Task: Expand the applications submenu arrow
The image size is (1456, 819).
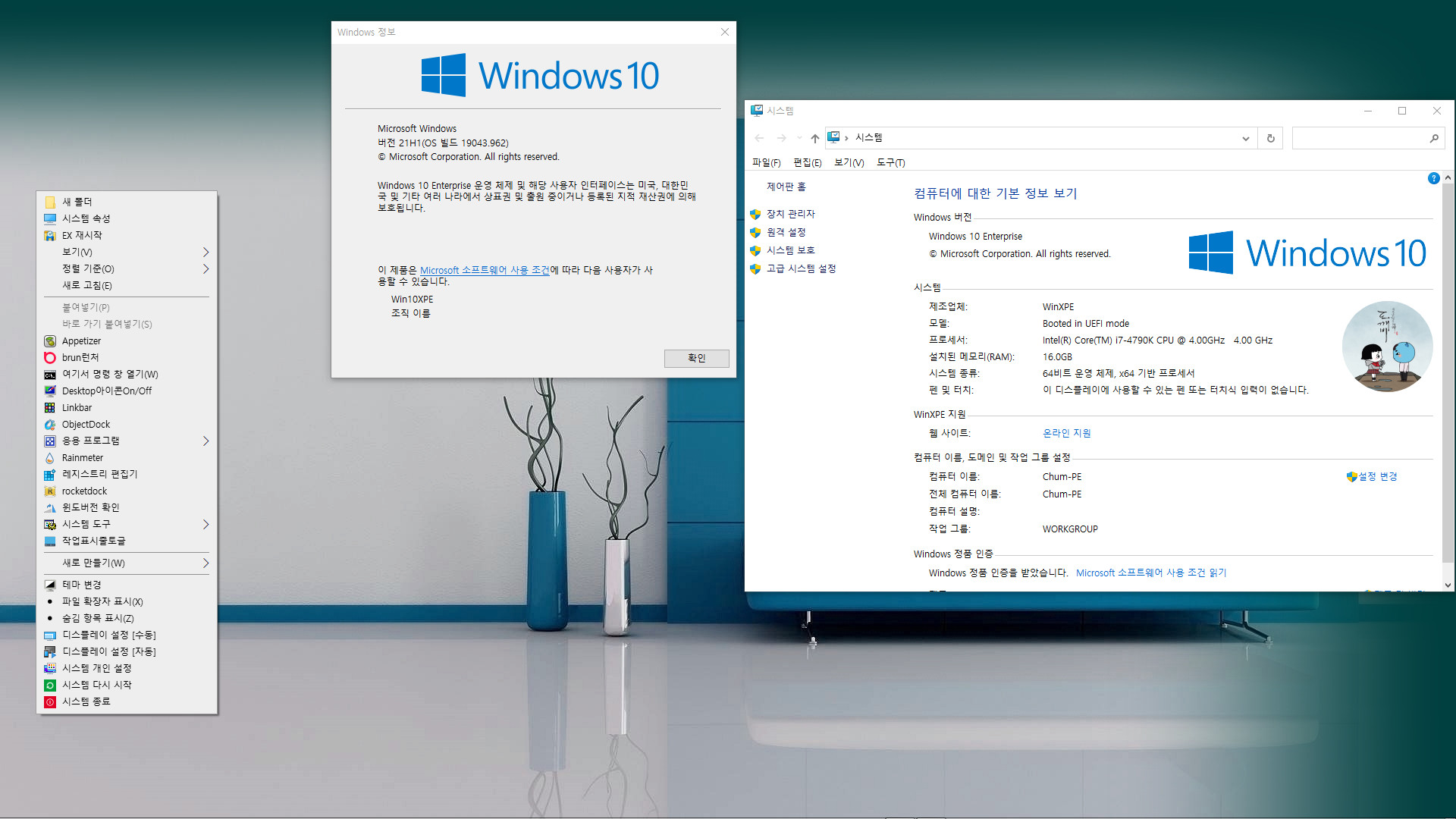Action: click(206, 441)
